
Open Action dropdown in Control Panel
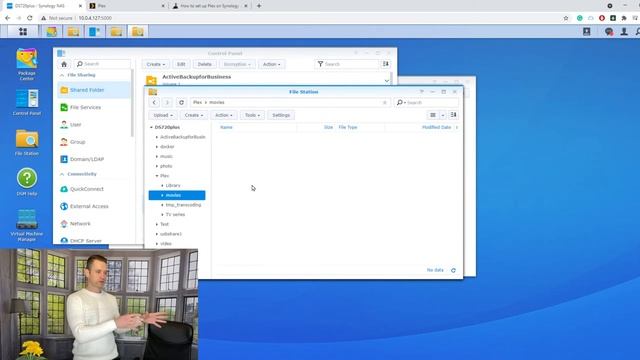coord(271,64)
